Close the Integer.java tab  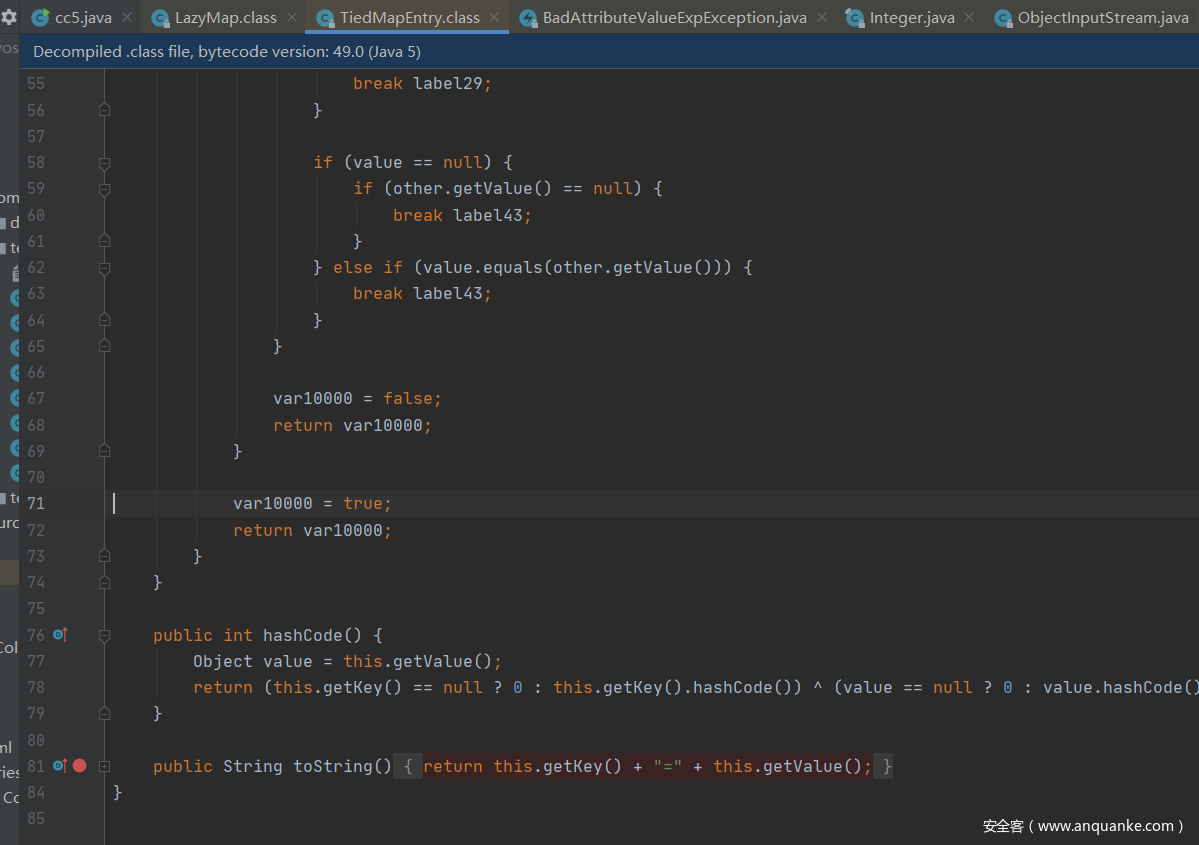pos(969,17)
